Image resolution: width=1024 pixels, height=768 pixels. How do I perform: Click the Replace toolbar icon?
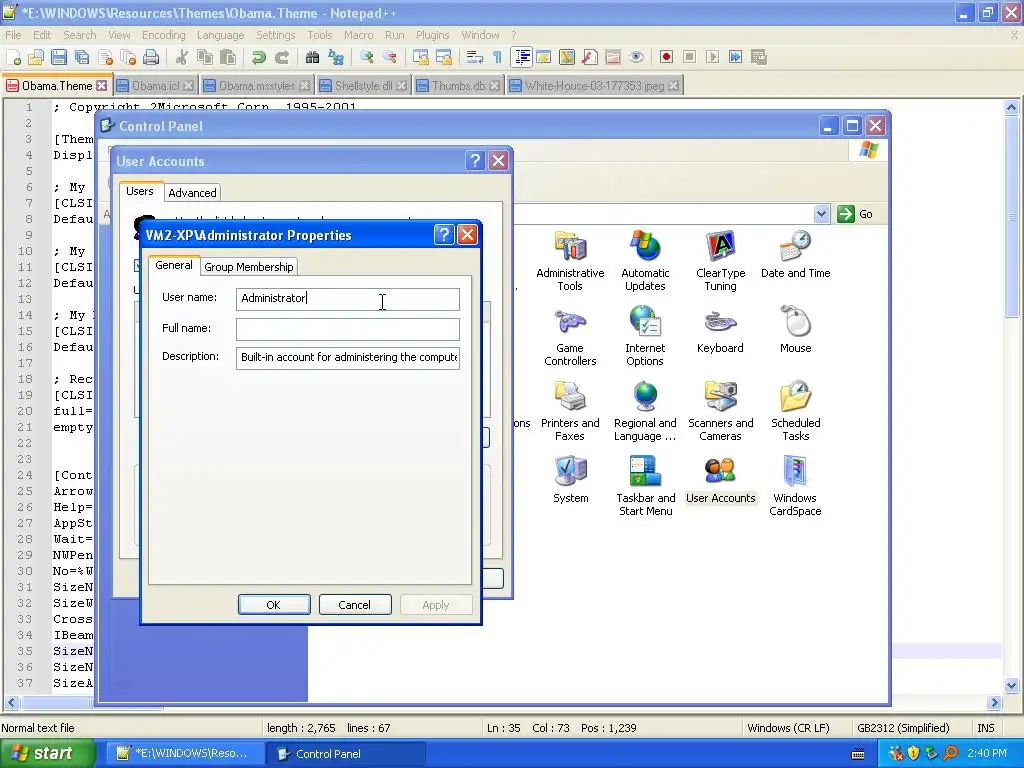click(x=336, y=57)
